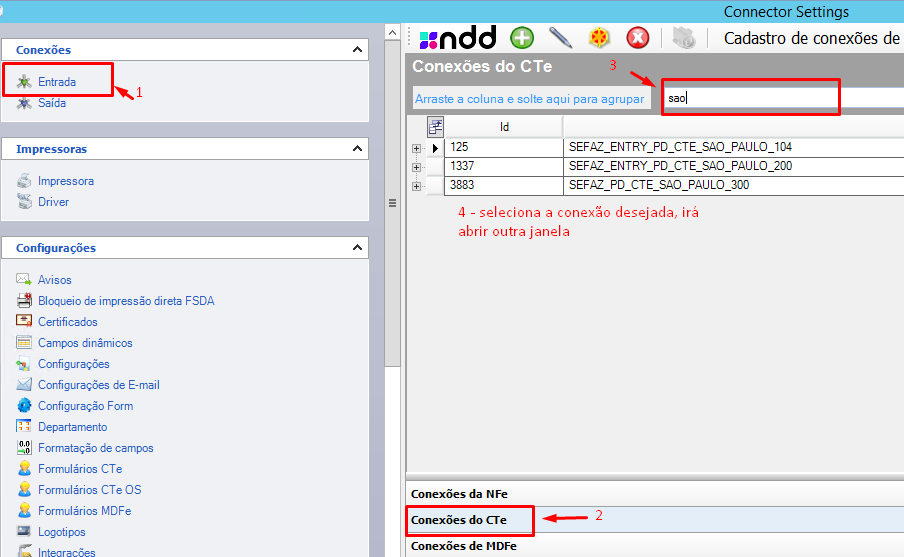904x557 pixels.
Task: Switch to Conexões da NFe tab
Action: [459, 494]
